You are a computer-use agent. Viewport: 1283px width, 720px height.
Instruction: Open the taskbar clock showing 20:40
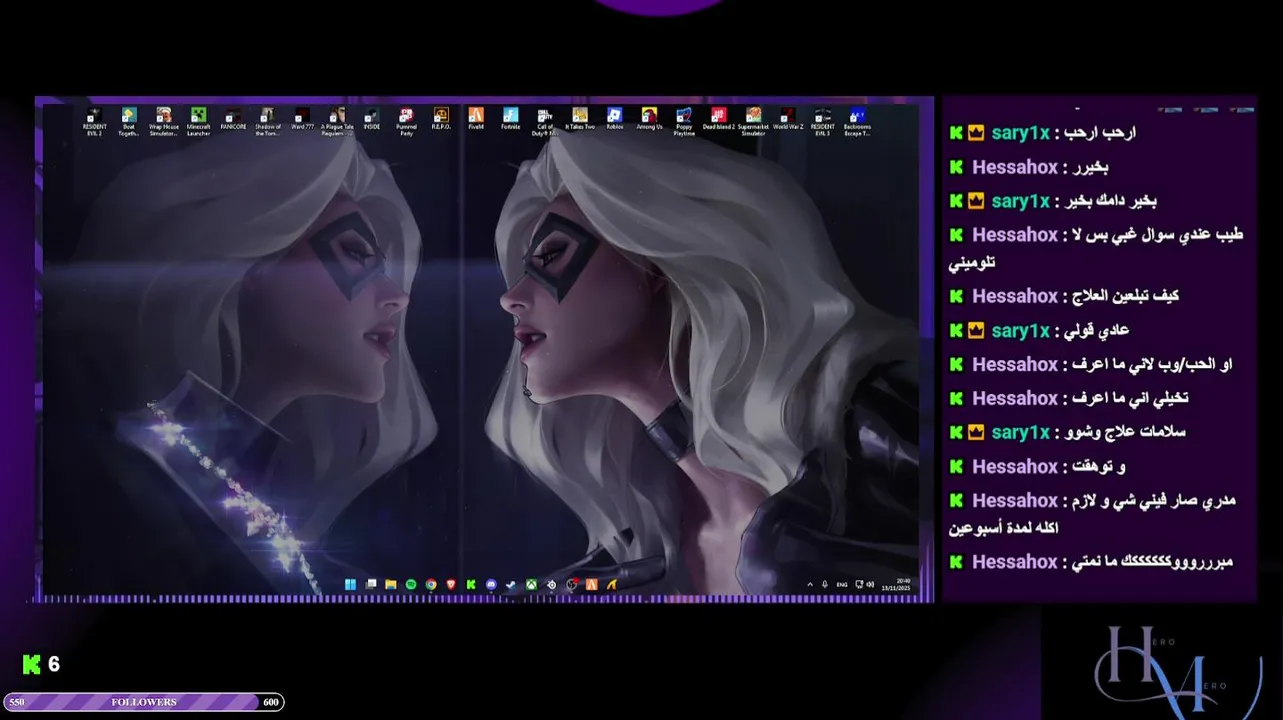point(897,584)
